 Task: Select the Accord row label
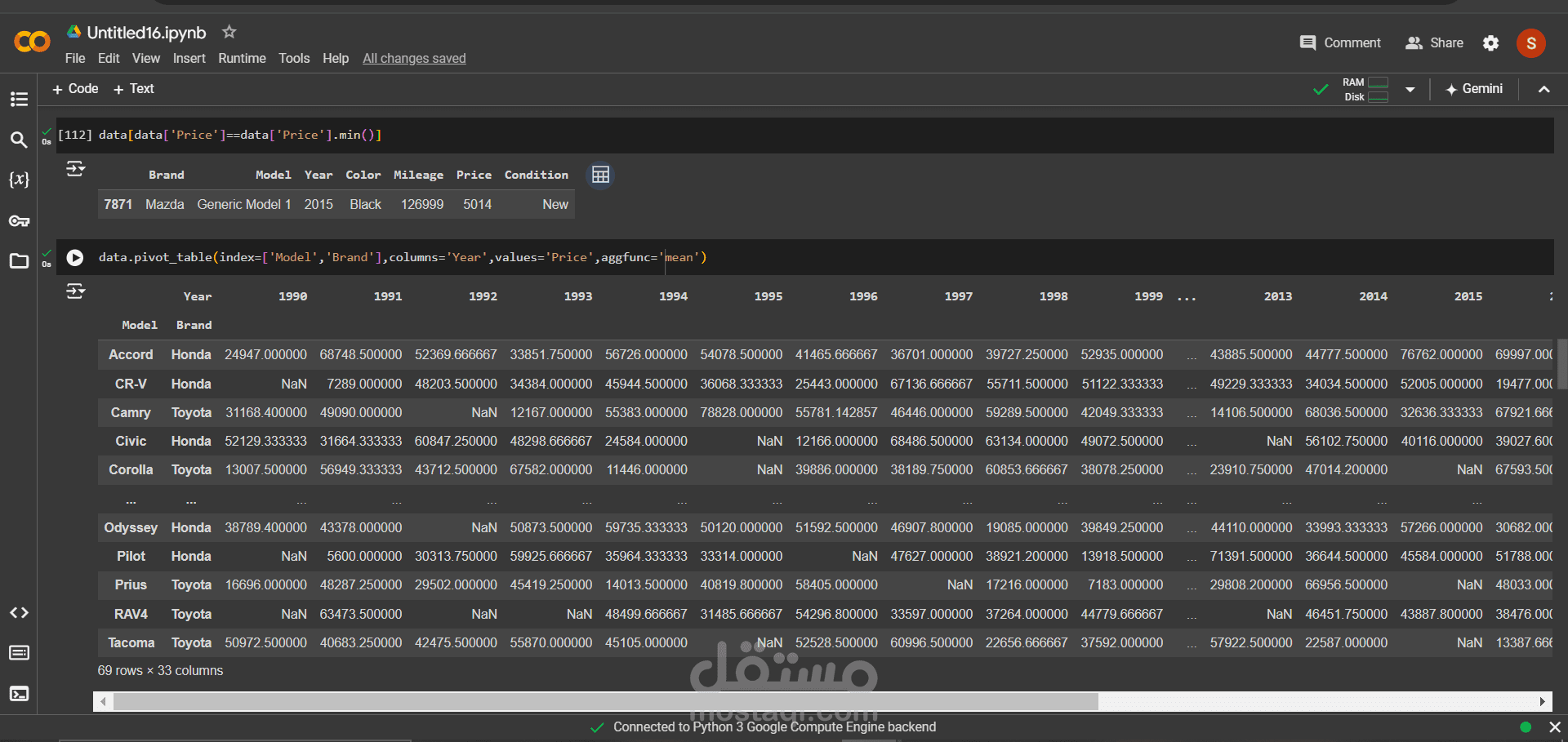pos(131,355)
